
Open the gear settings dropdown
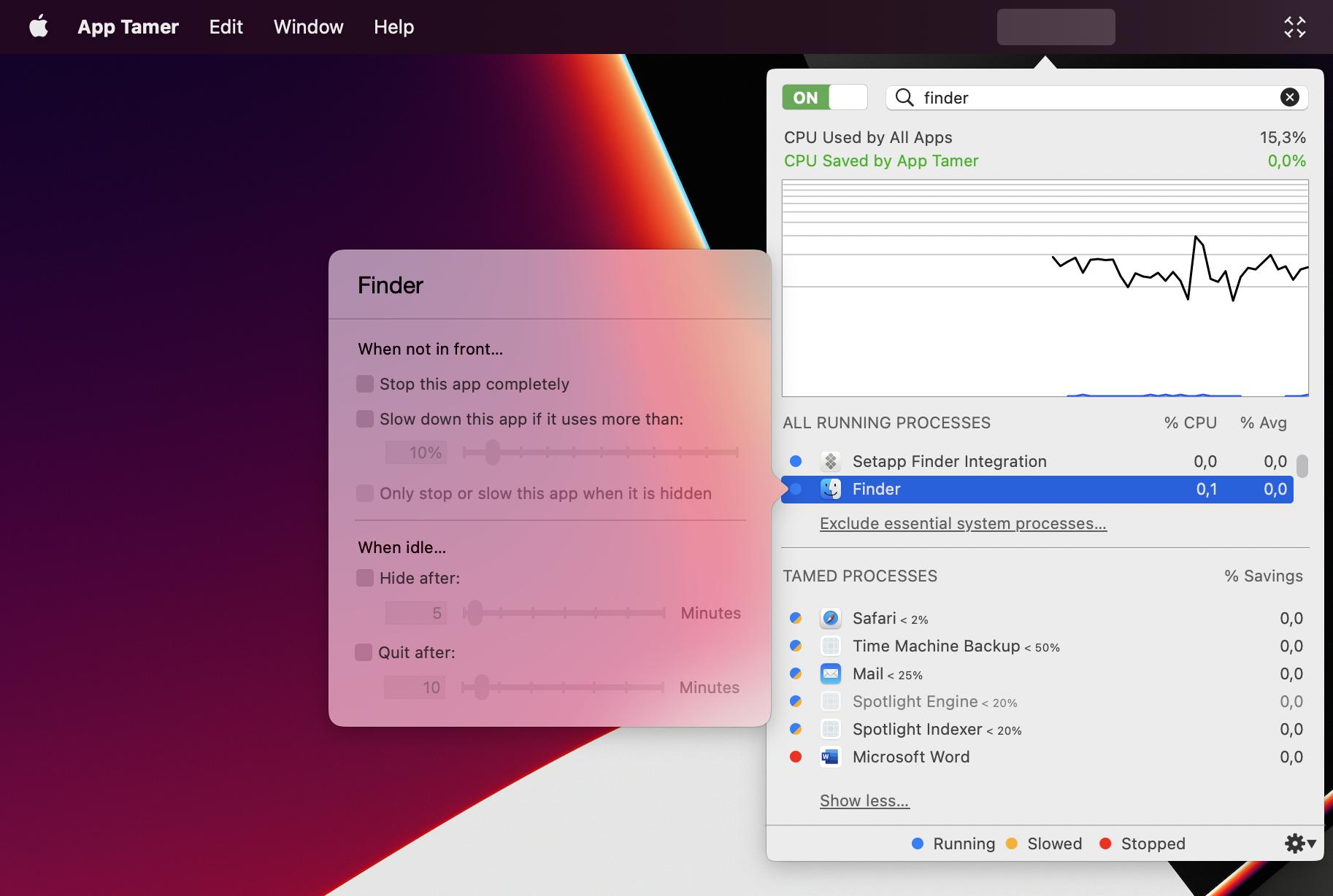coord(1300,843)
